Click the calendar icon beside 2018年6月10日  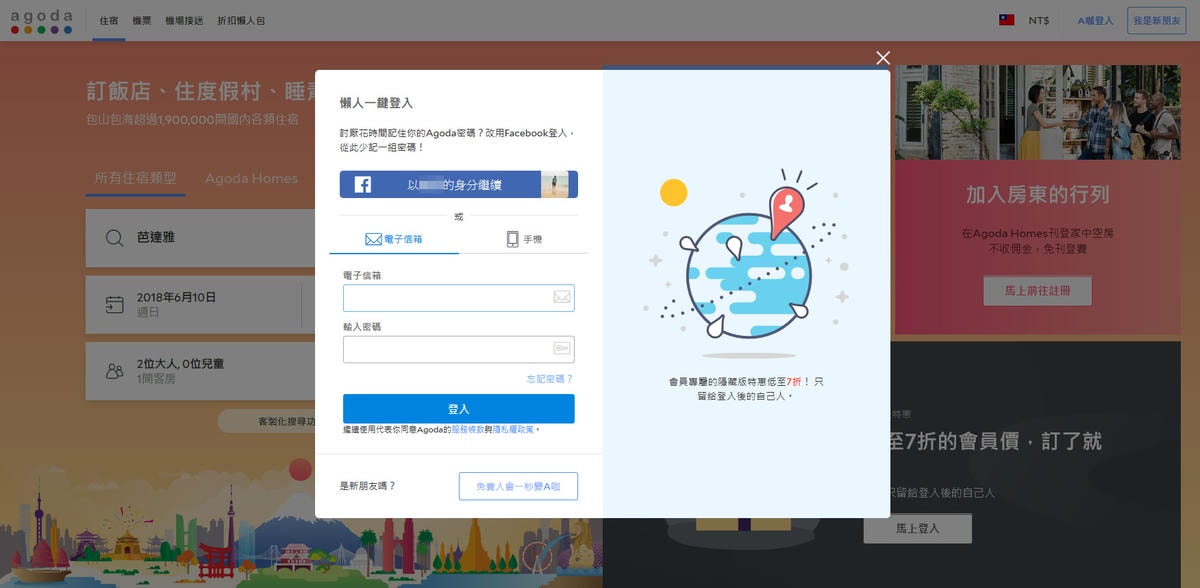point(115,304)
